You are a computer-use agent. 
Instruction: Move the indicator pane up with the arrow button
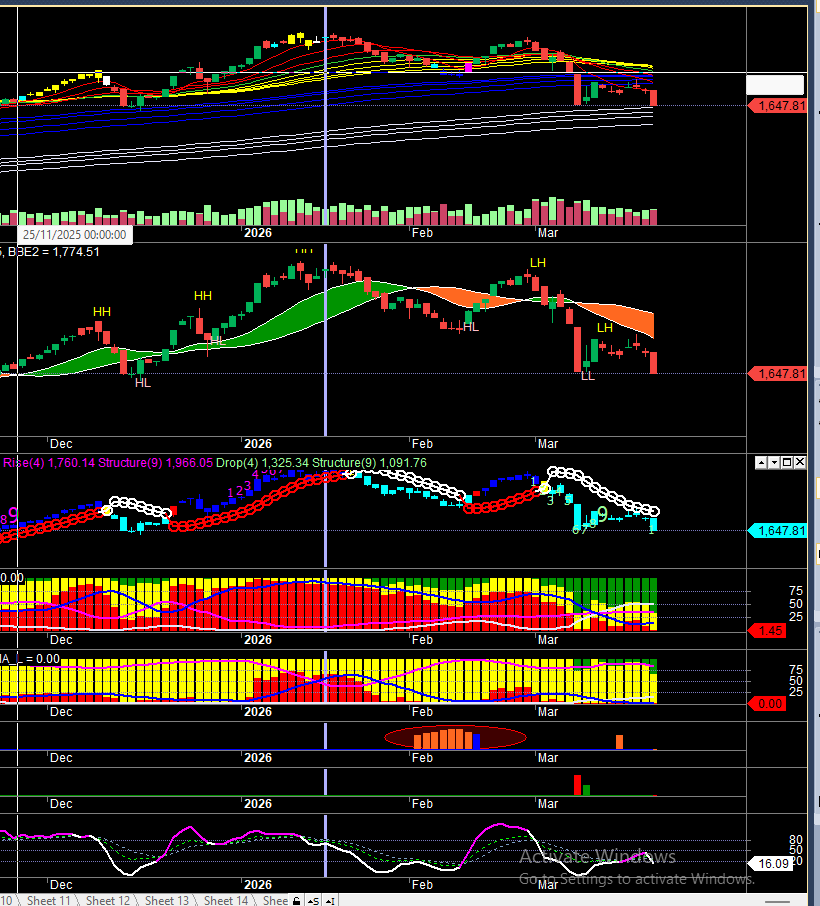click(x=761, y=462)
